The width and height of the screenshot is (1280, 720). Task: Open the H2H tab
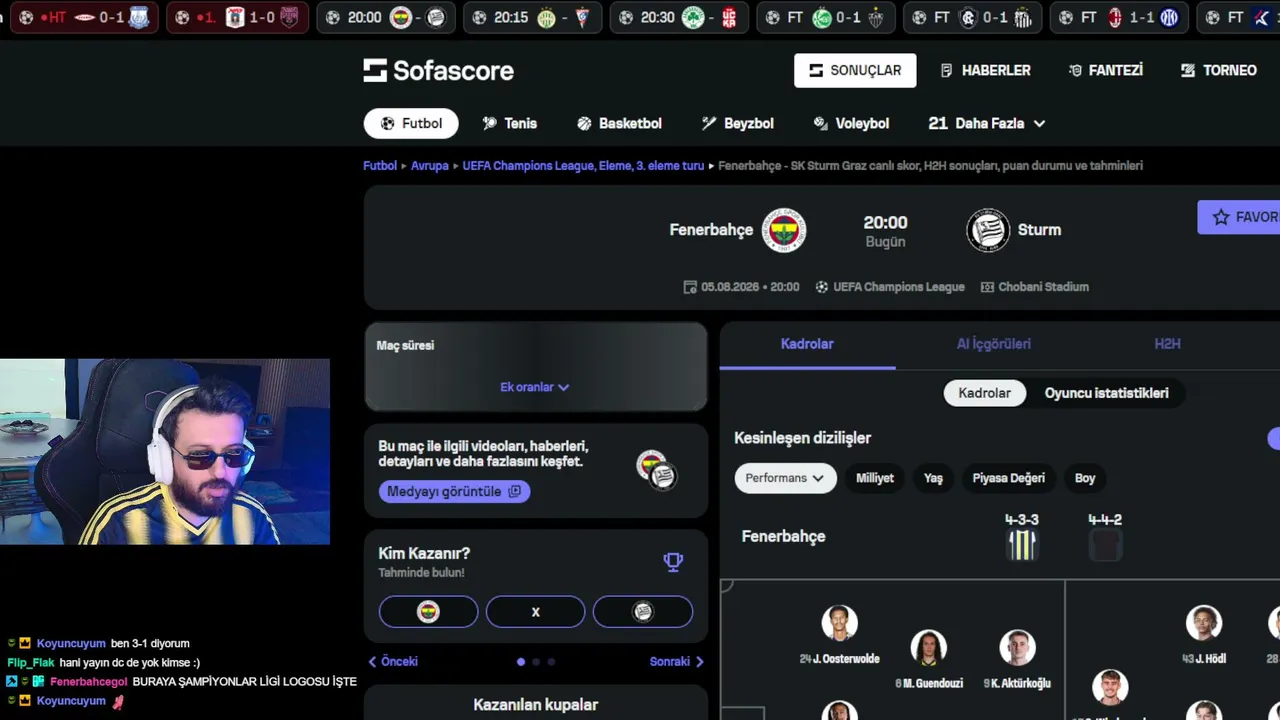(x=1167, y=344)
